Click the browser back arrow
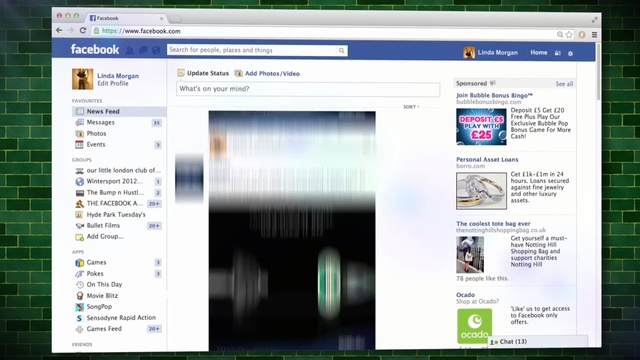 pyautogui.click(x=59, y=30)
